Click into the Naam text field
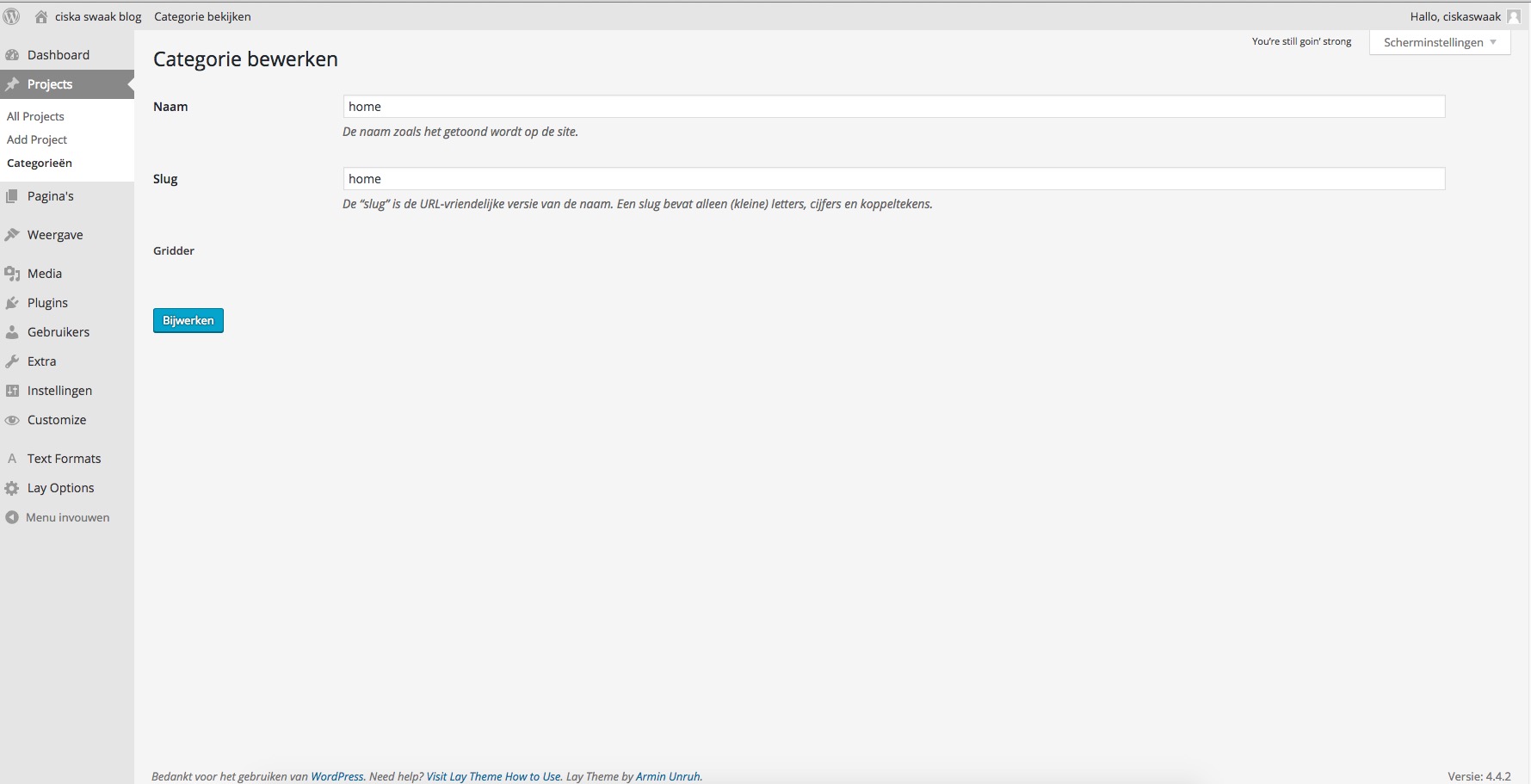This screenshot has height=784, width=1531. [893, 107]
